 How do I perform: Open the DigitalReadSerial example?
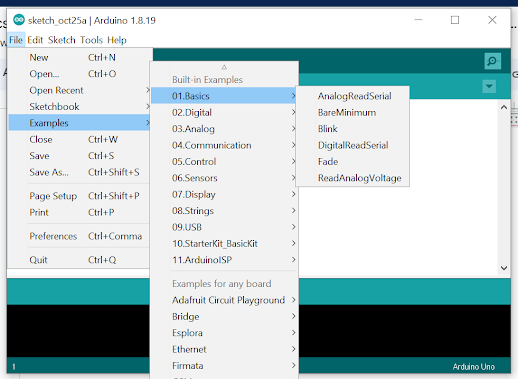[353, 145]
